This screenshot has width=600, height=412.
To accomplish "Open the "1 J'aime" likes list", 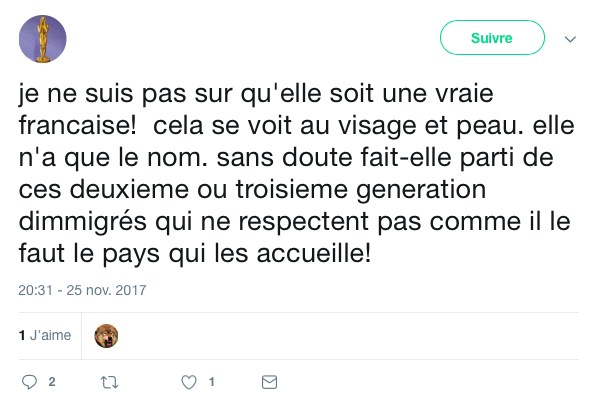I will (x=45, y=336).
